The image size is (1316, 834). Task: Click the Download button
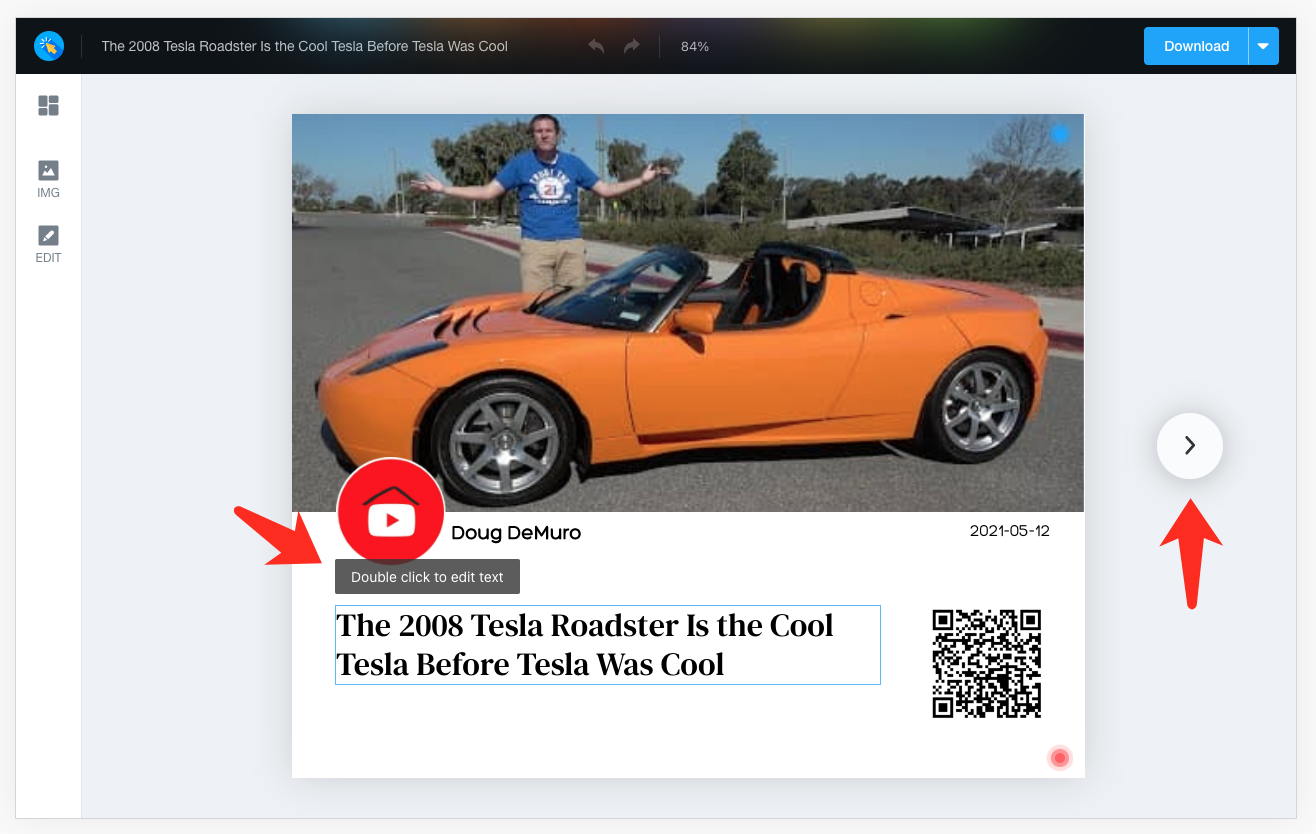coord(1196,46)
